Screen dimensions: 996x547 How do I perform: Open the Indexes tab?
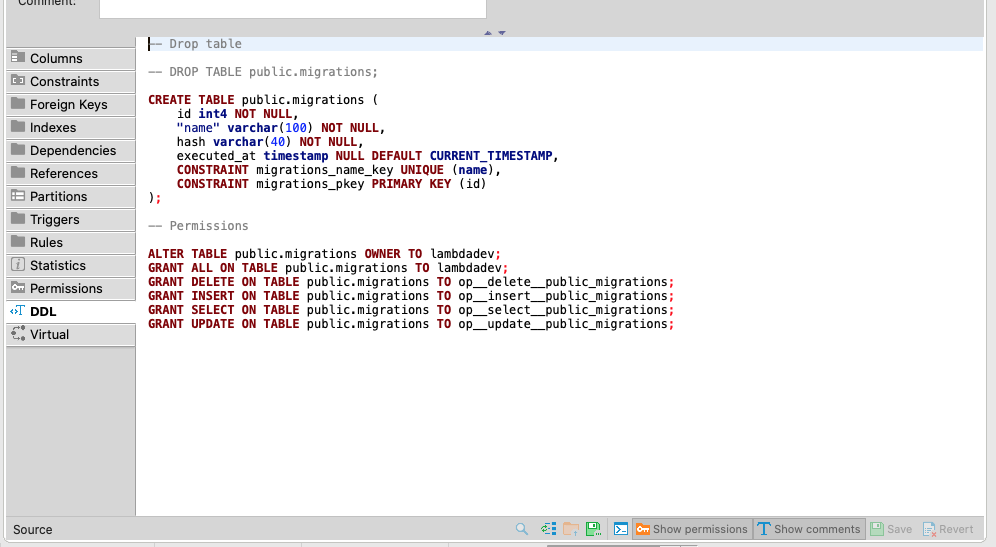(x=71, y=127)
